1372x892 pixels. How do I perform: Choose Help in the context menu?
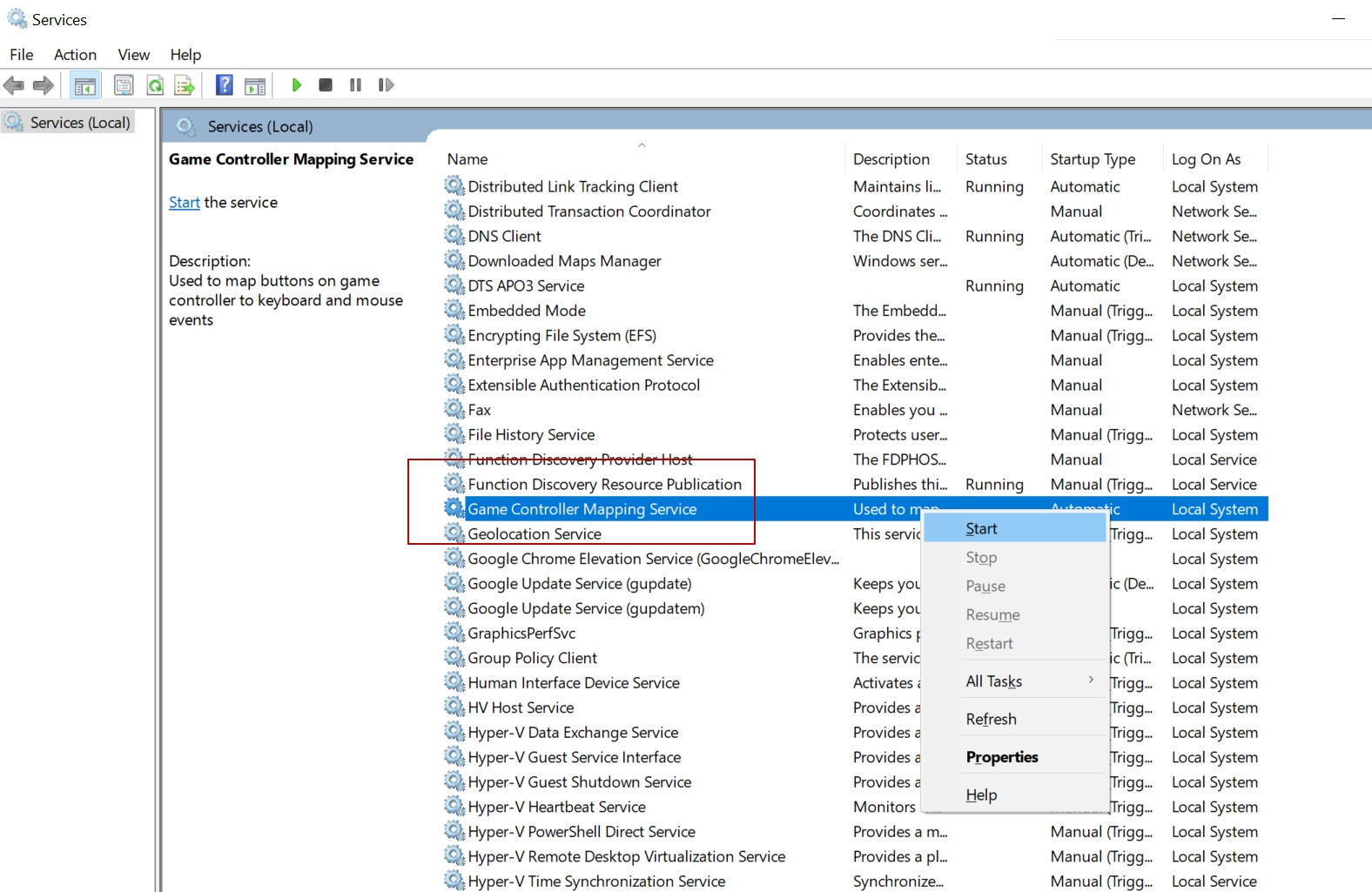point(1014,795)
